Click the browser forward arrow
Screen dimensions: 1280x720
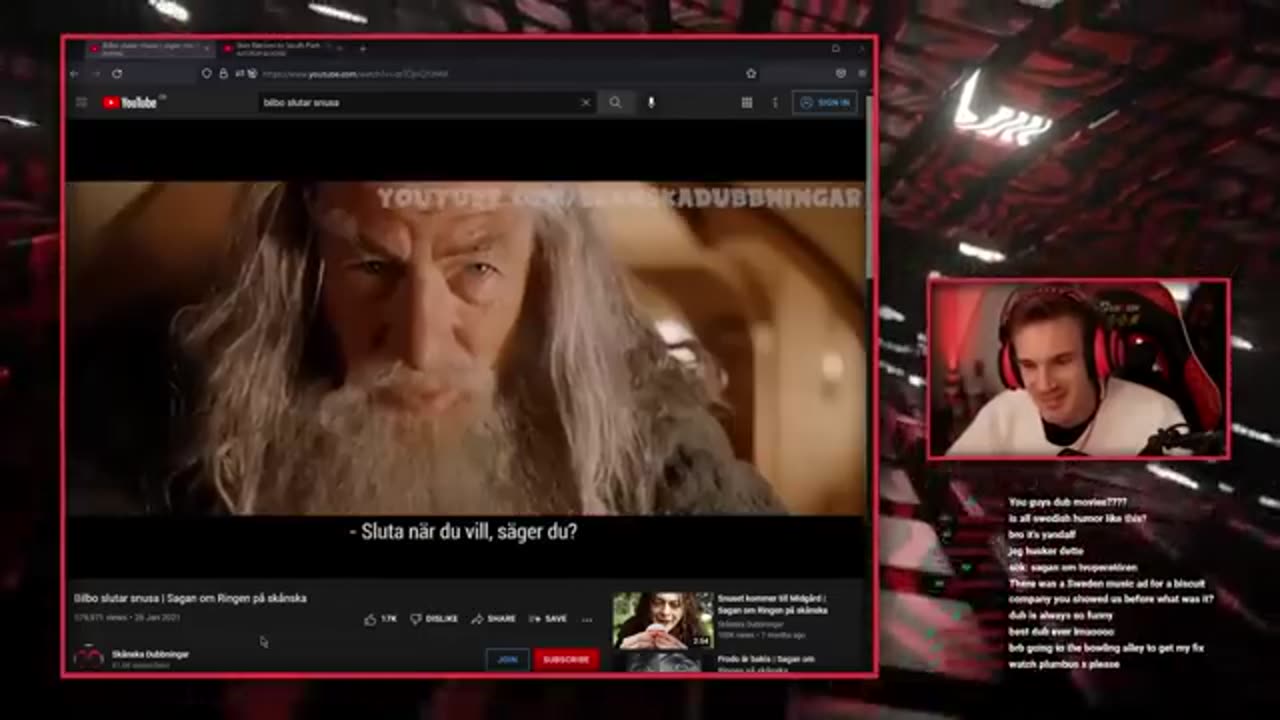(x=95, y=73)
